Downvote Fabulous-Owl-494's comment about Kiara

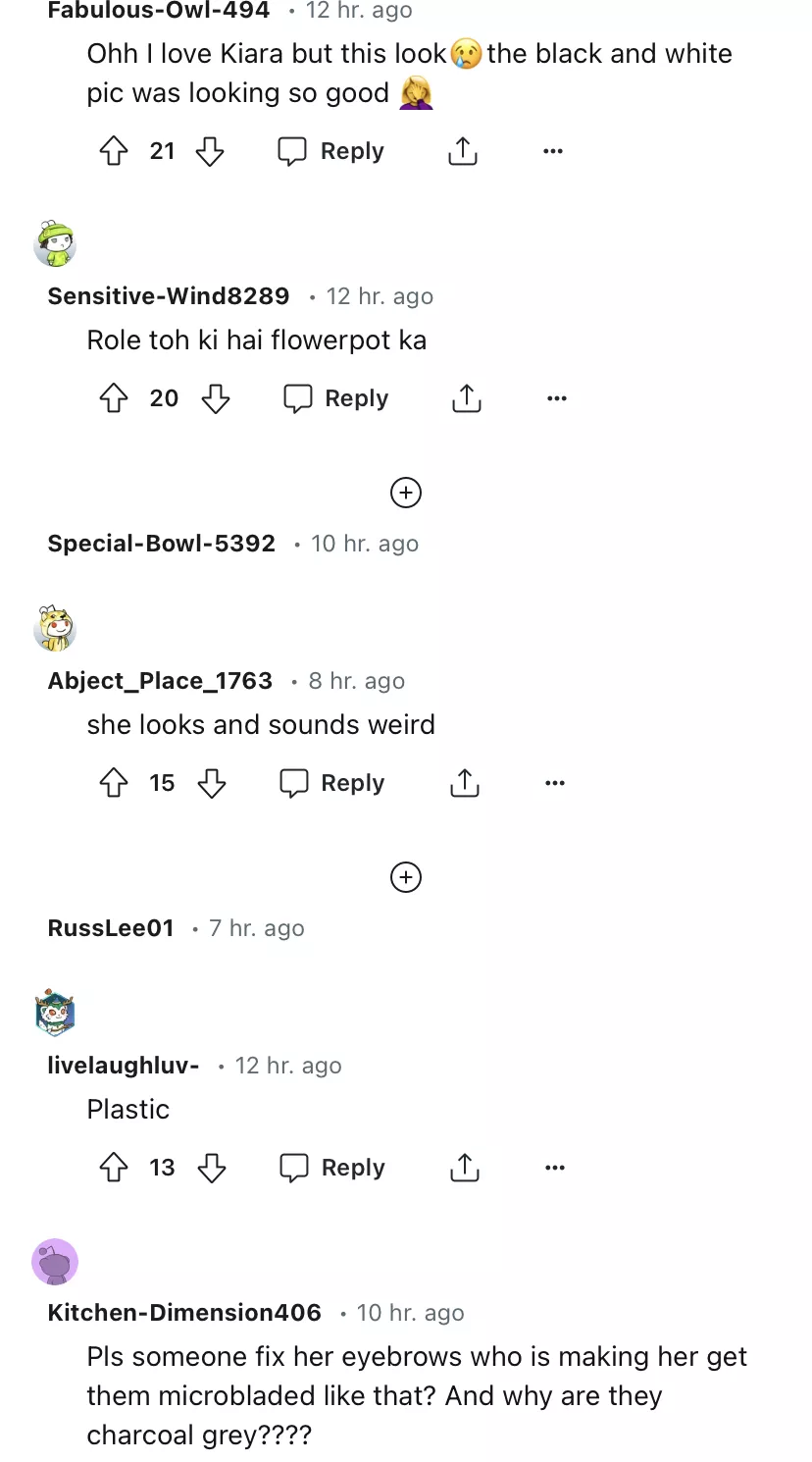tap(210, 151)
